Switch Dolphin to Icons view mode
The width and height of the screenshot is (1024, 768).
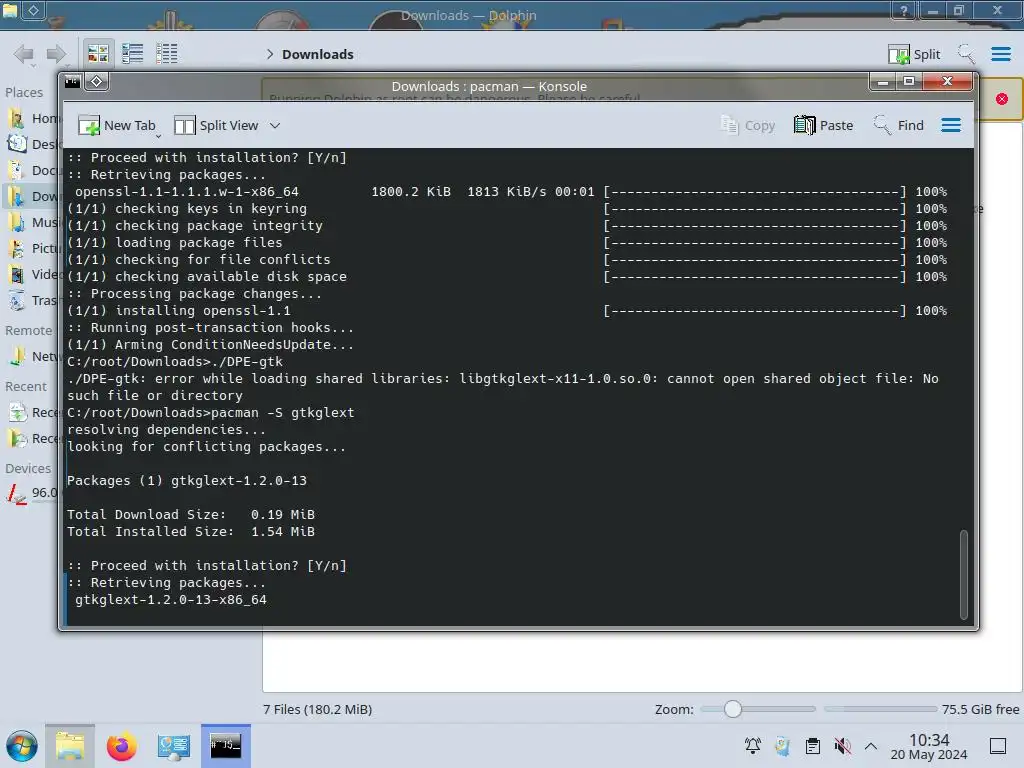98,54
